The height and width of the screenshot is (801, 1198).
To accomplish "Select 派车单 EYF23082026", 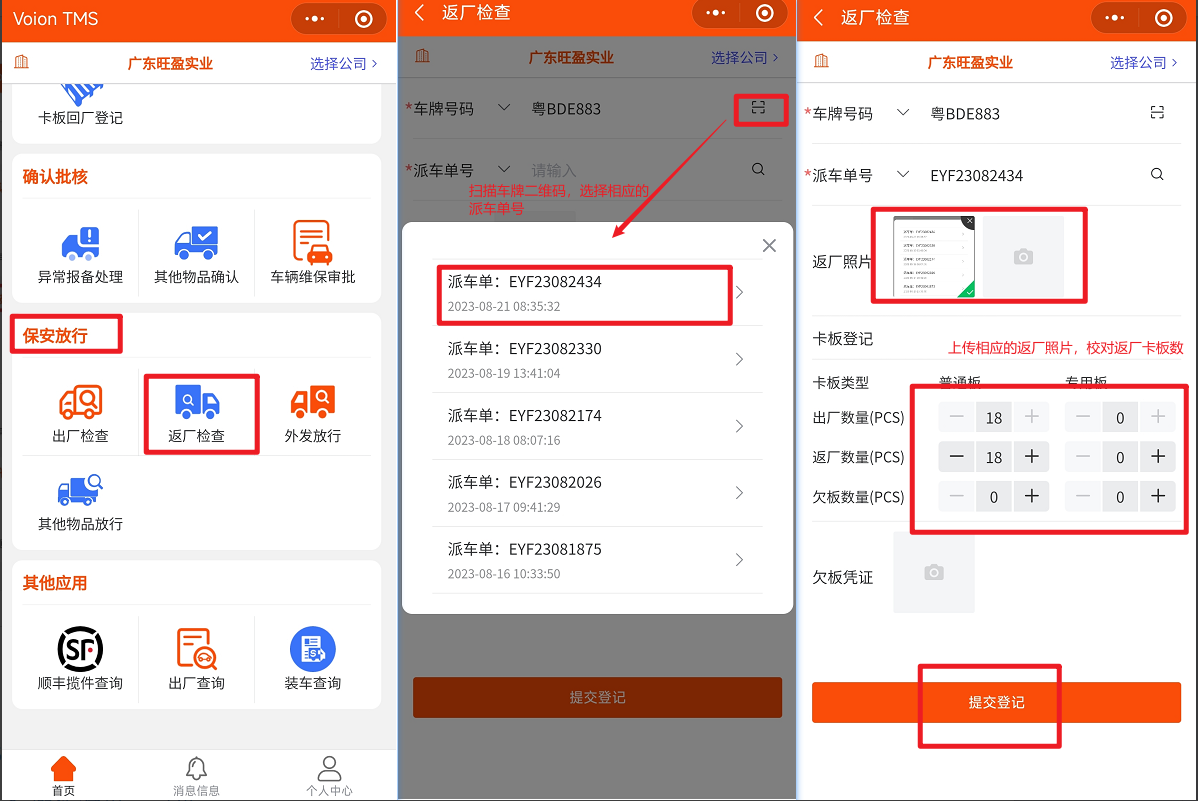I will [x=597, y=493].
